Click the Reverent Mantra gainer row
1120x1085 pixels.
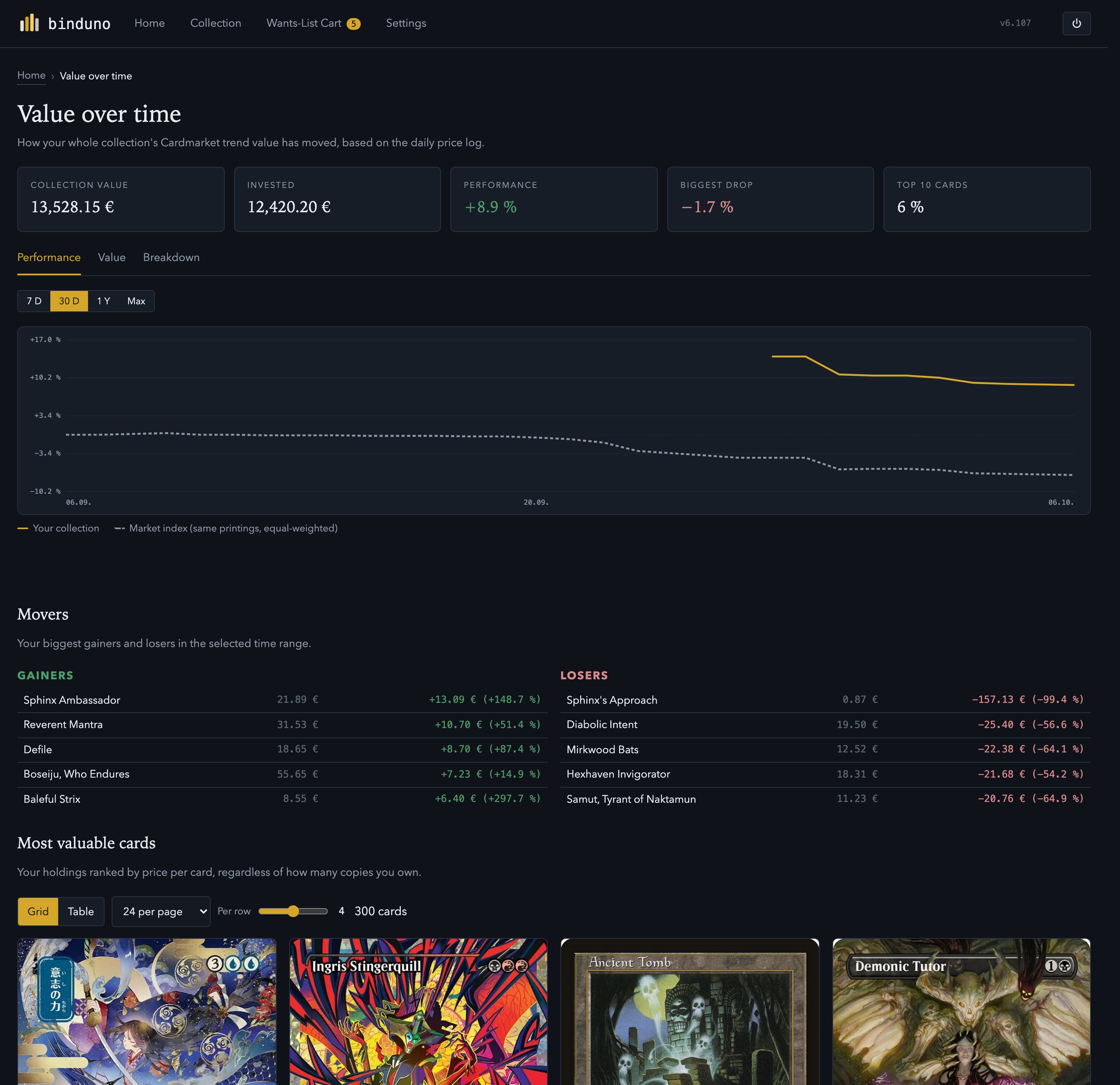pos(282,725)
